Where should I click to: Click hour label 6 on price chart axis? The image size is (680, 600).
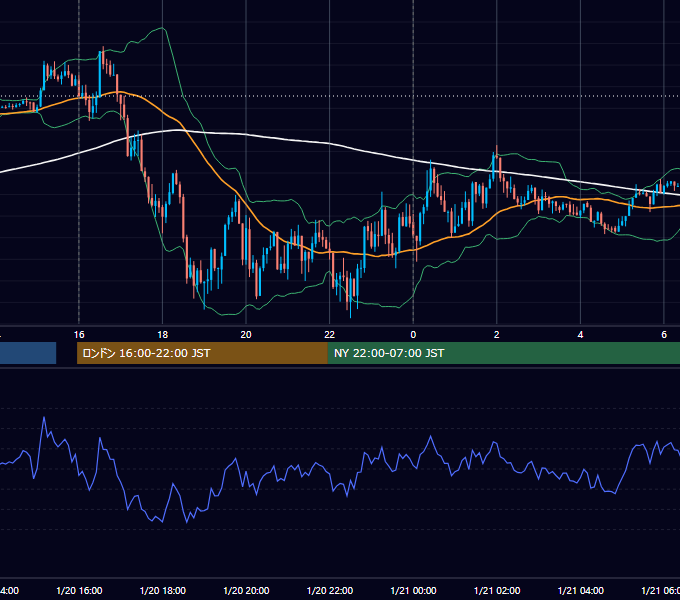[664, 335]
